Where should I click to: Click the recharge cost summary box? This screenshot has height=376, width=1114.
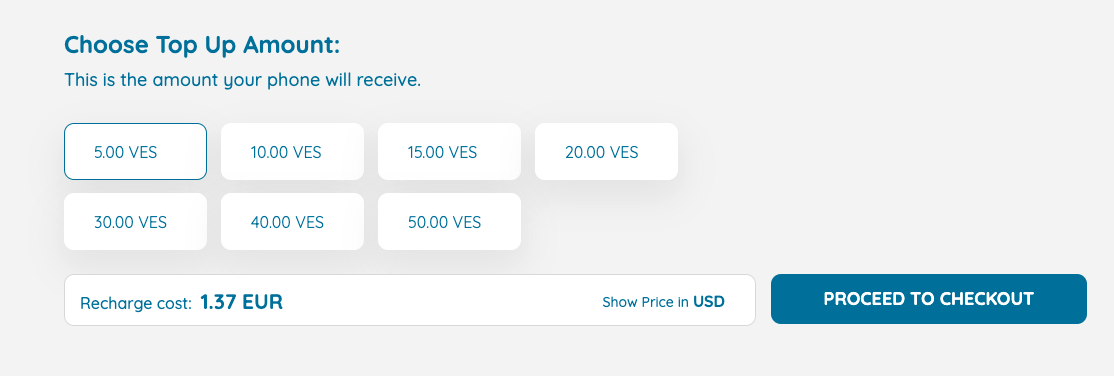coord(410,300)
